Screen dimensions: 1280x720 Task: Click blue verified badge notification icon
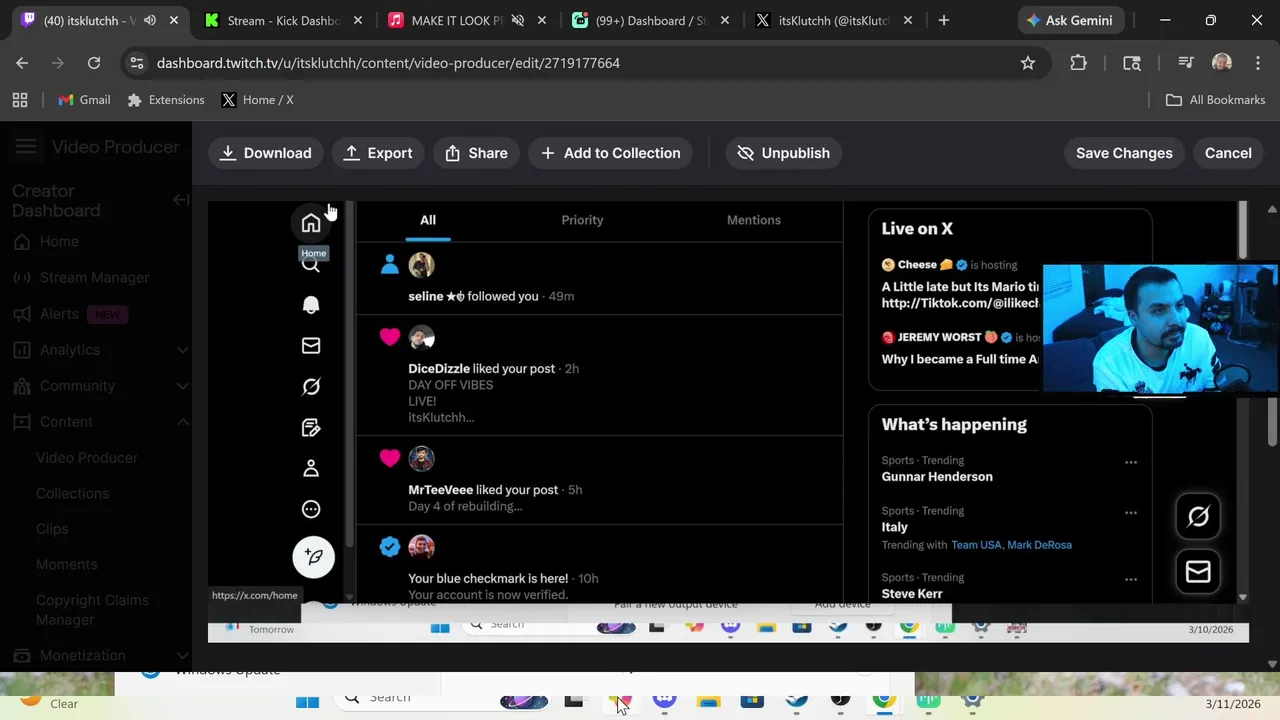(390, 546)
